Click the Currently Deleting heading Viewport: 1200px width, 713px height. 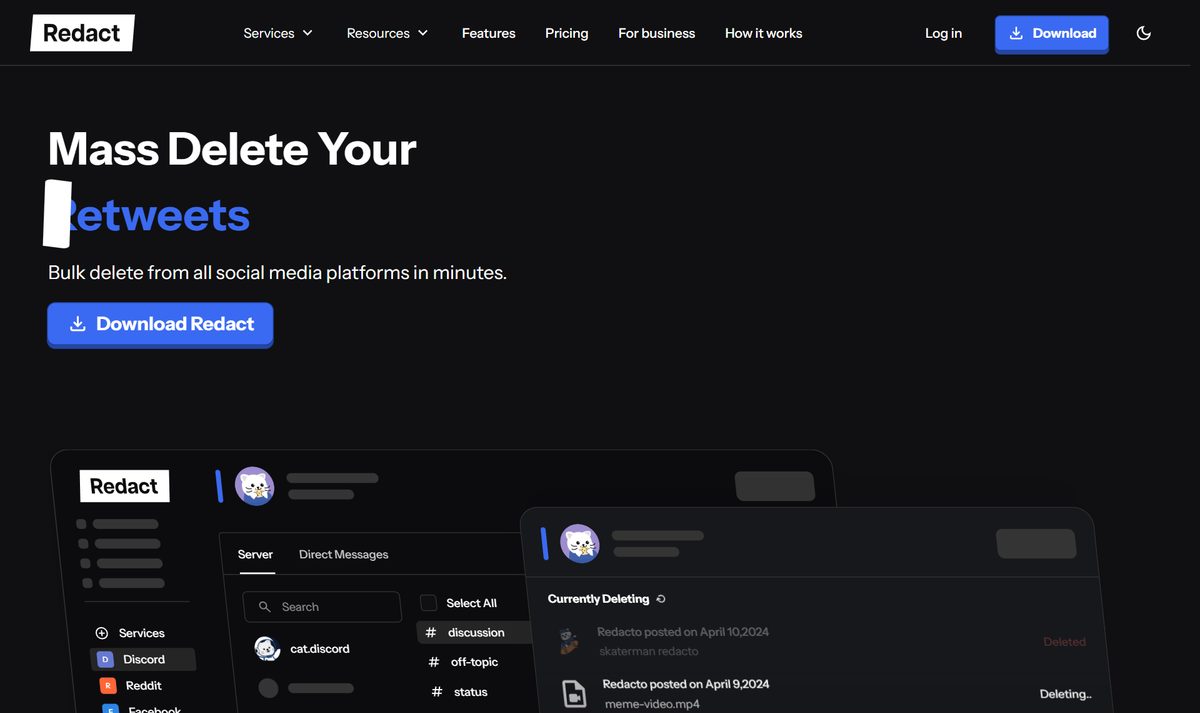(x=598, y=599)
